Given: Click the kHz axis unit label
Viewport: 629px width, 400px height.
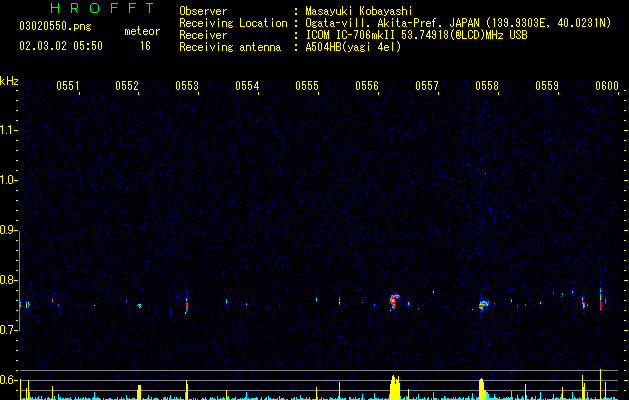Looking at the screenshot, I should pyautogui.click(x=9, y=81).
